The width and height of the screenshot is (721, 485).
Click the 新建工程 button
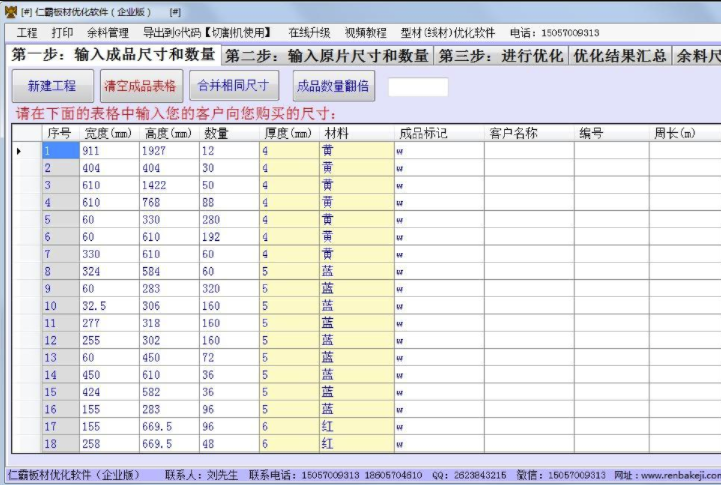[52, 86]
